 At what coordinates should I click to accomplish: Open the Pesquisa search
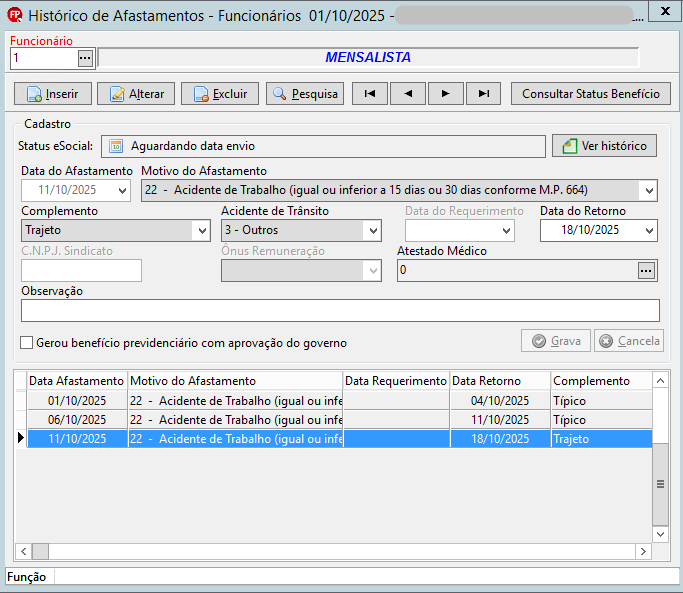[305, 94]
